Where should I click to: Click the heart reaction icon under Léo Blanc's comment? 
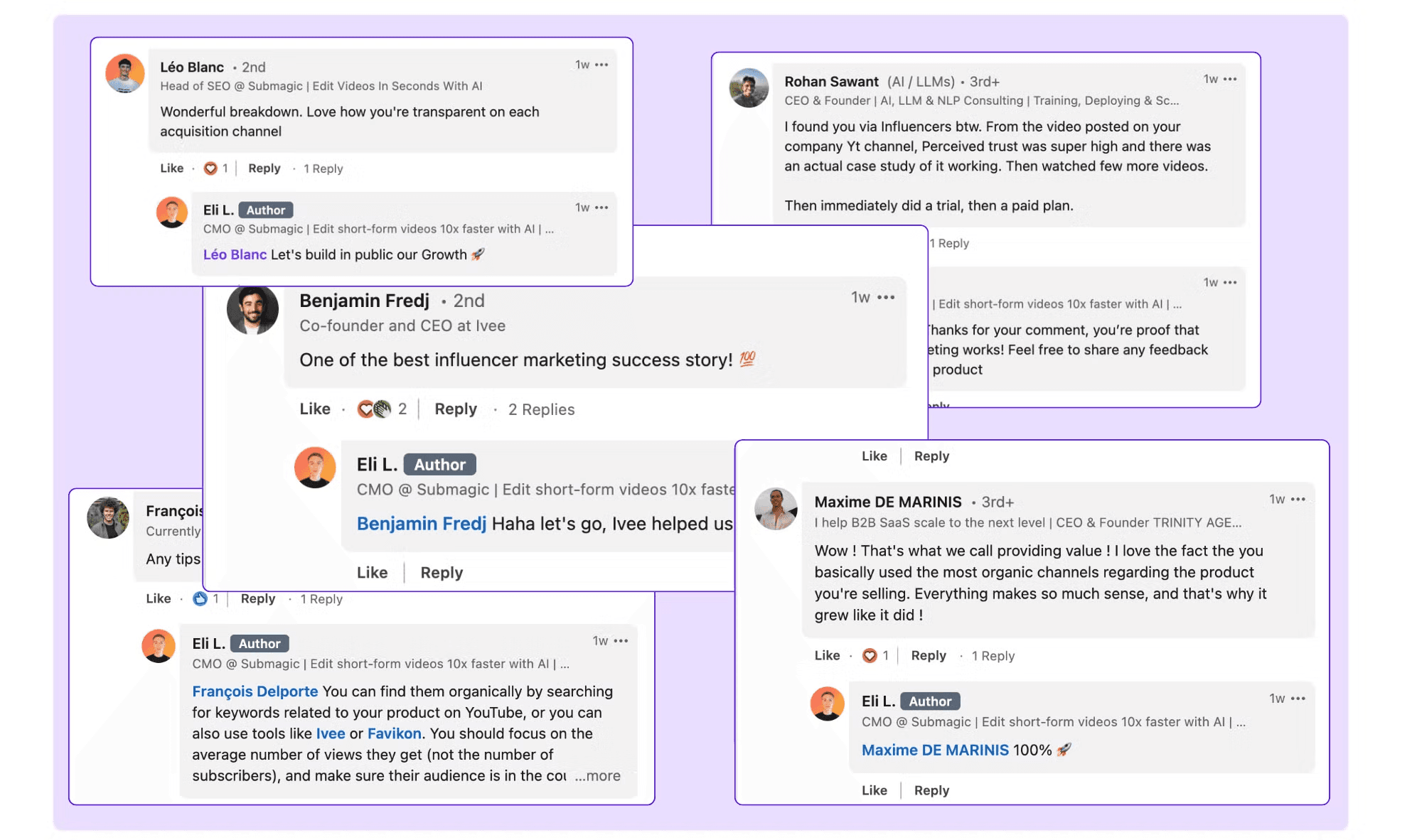210,168
